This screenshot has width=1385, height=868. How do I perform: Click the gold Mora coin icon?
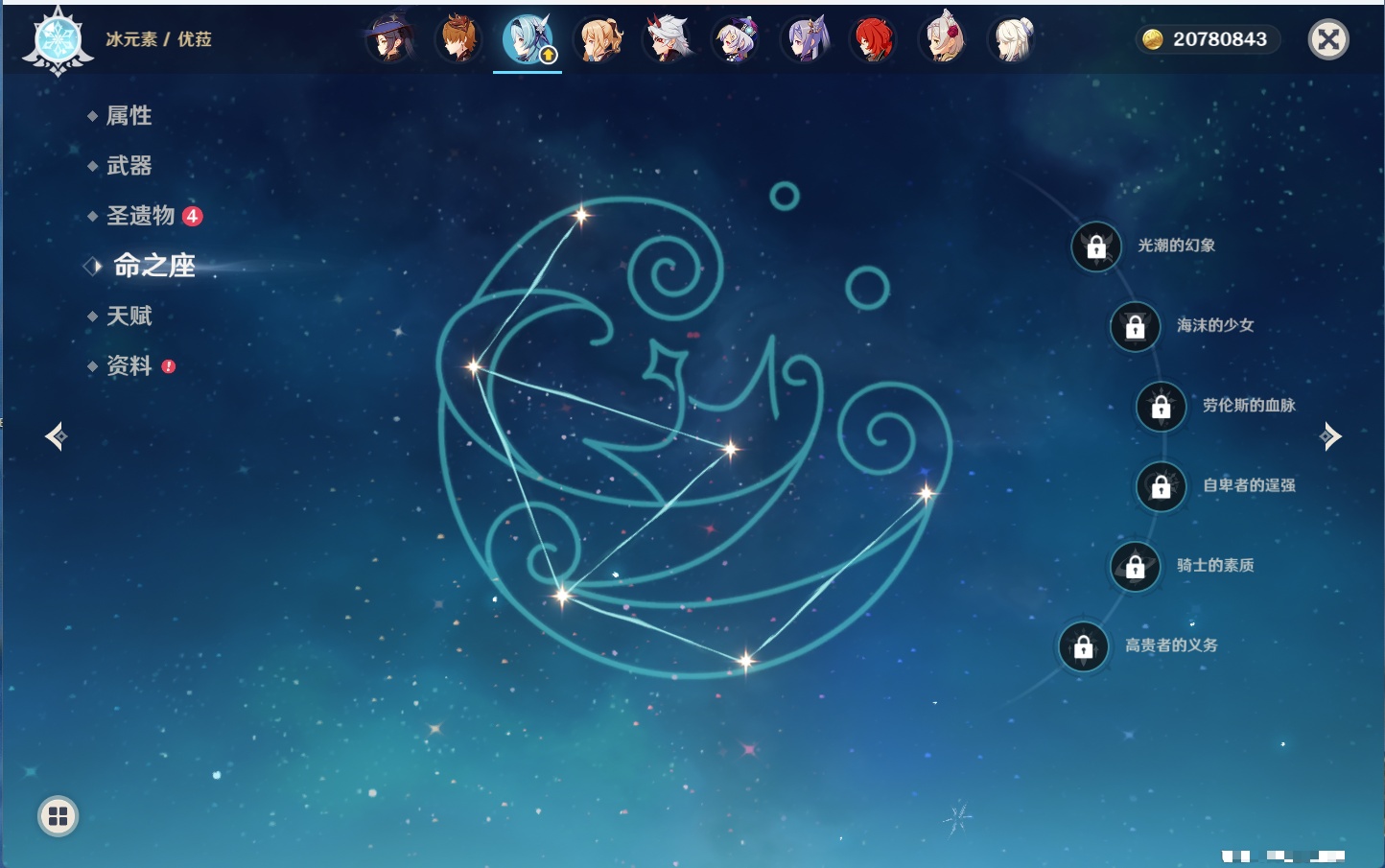click(x=1153, y=39)
